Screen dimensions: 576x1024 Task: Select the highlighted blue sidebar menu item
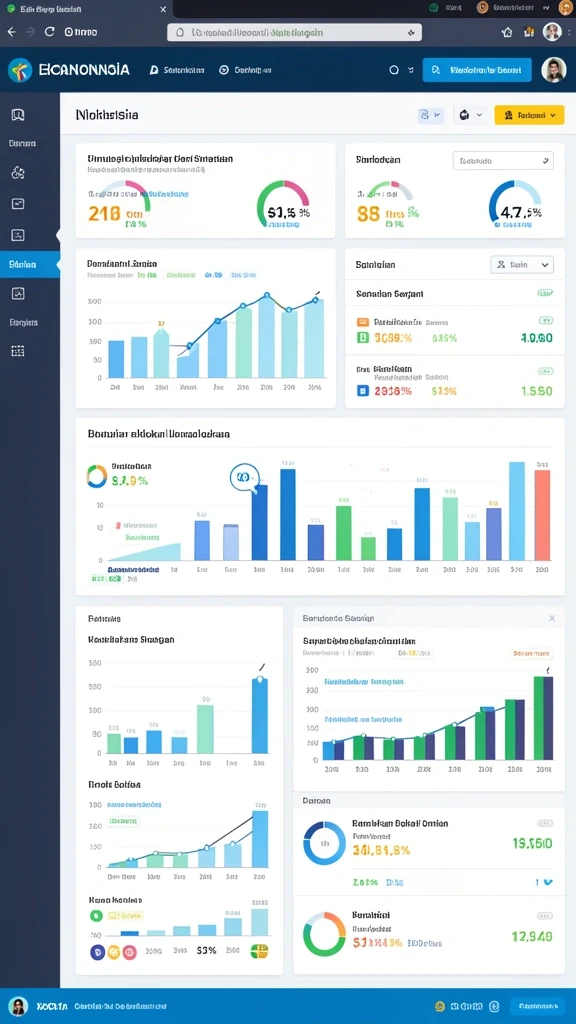coord(29,264)
